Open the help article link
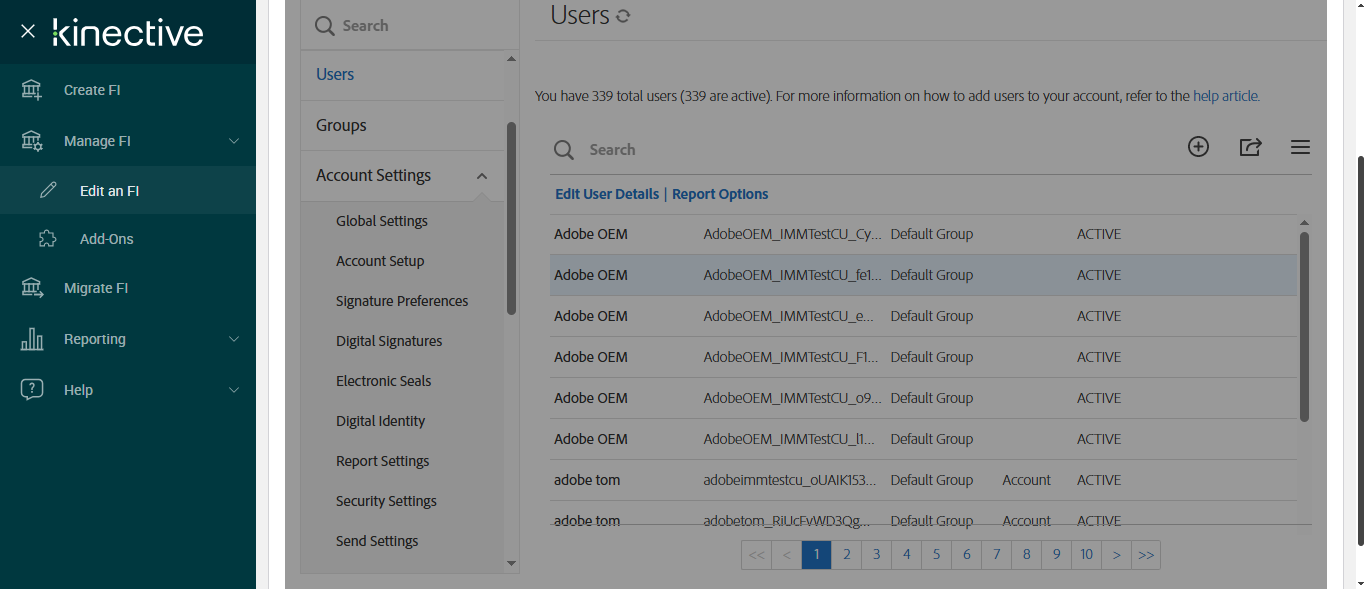Screen dimensions: 1366x589 1226,97
